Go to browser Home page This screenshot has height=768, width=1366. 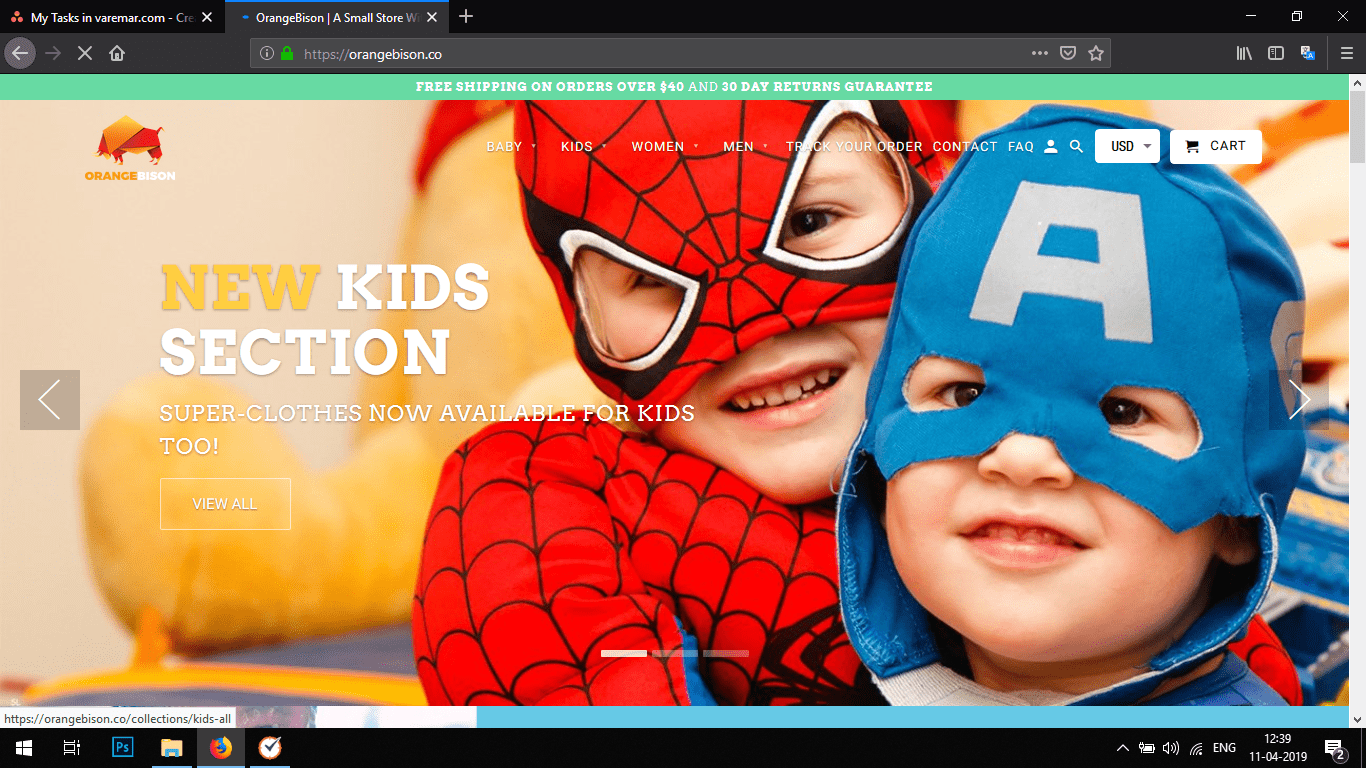click(x=117, y=53)
